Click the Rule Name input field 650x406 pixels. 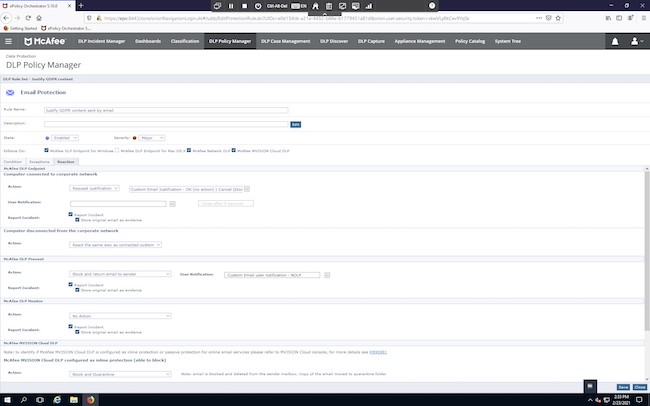point(166,110)
